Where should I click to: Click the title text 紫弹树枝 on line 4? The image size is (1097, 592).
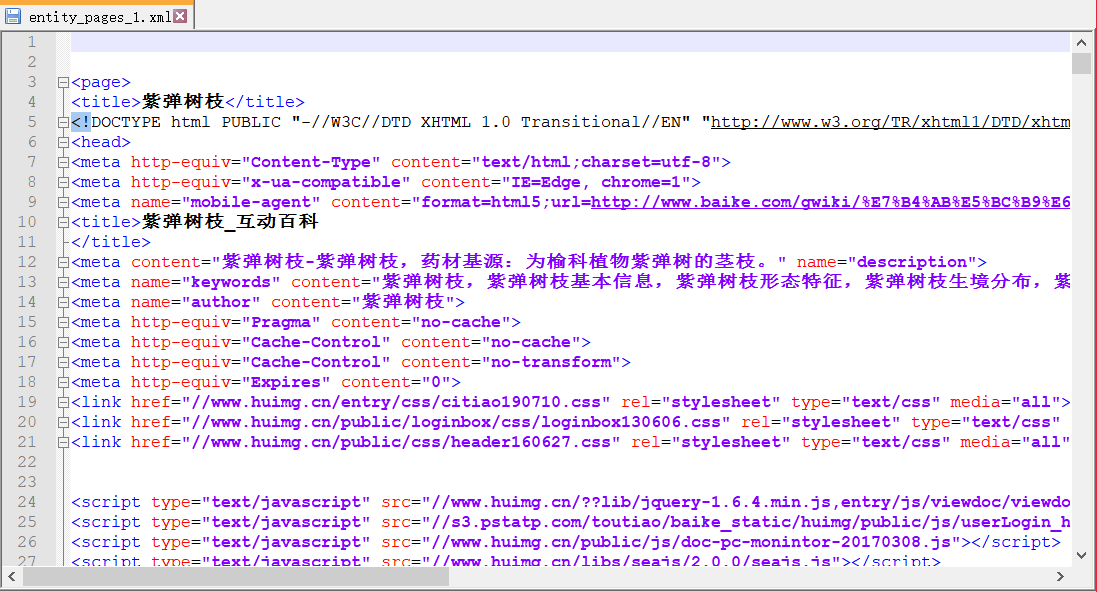183,102
